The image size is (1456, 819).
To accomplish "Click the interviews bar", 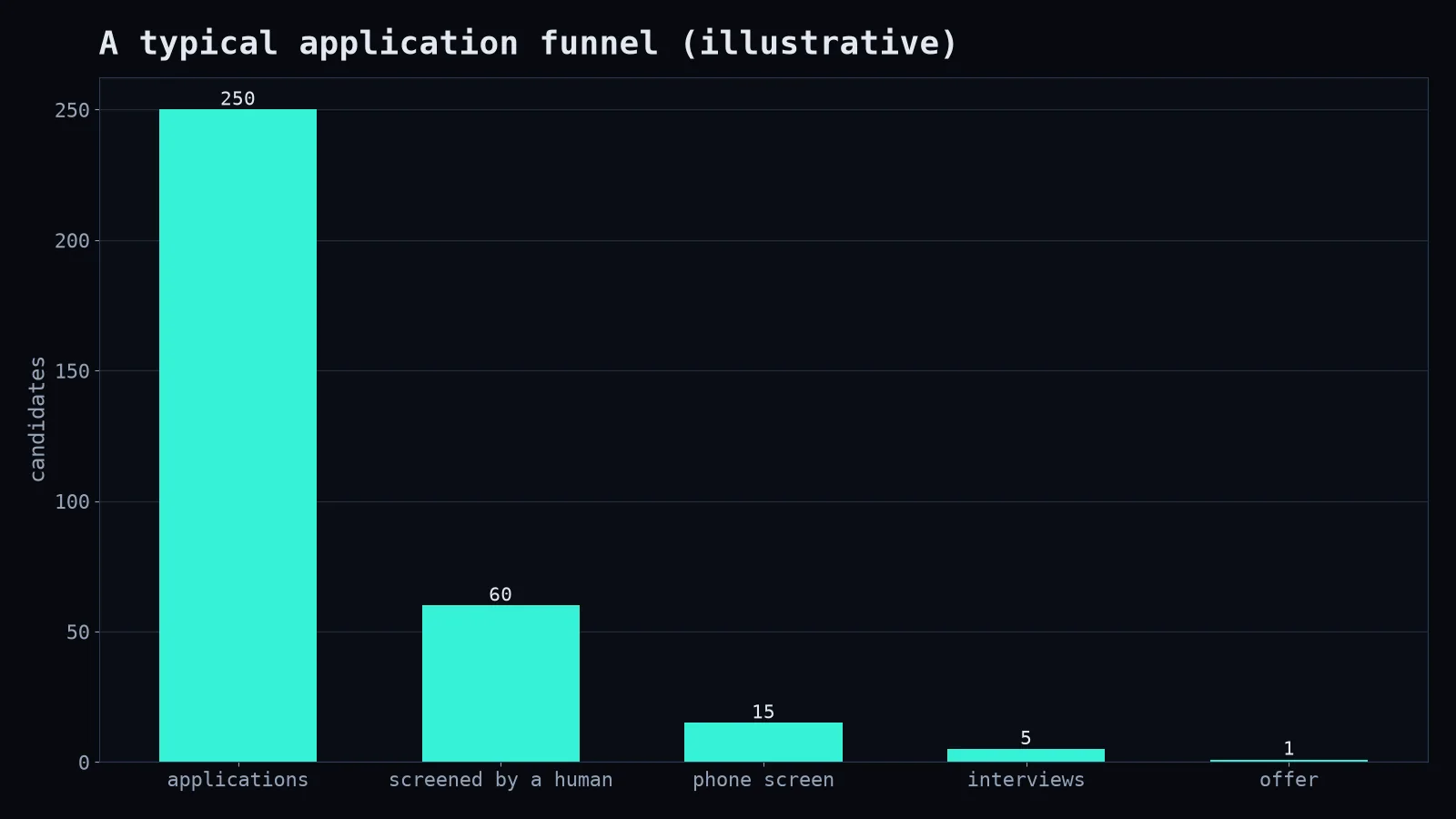I will (1026, 755).
